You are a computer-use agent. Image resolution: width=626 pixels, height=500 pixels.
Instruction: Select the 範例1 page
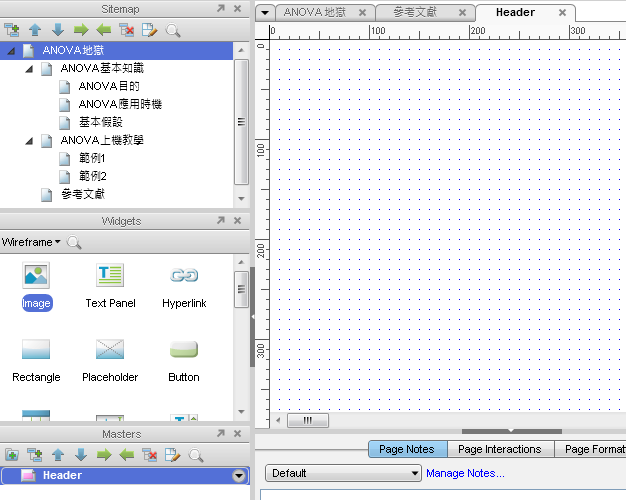(x=92, y=158)
